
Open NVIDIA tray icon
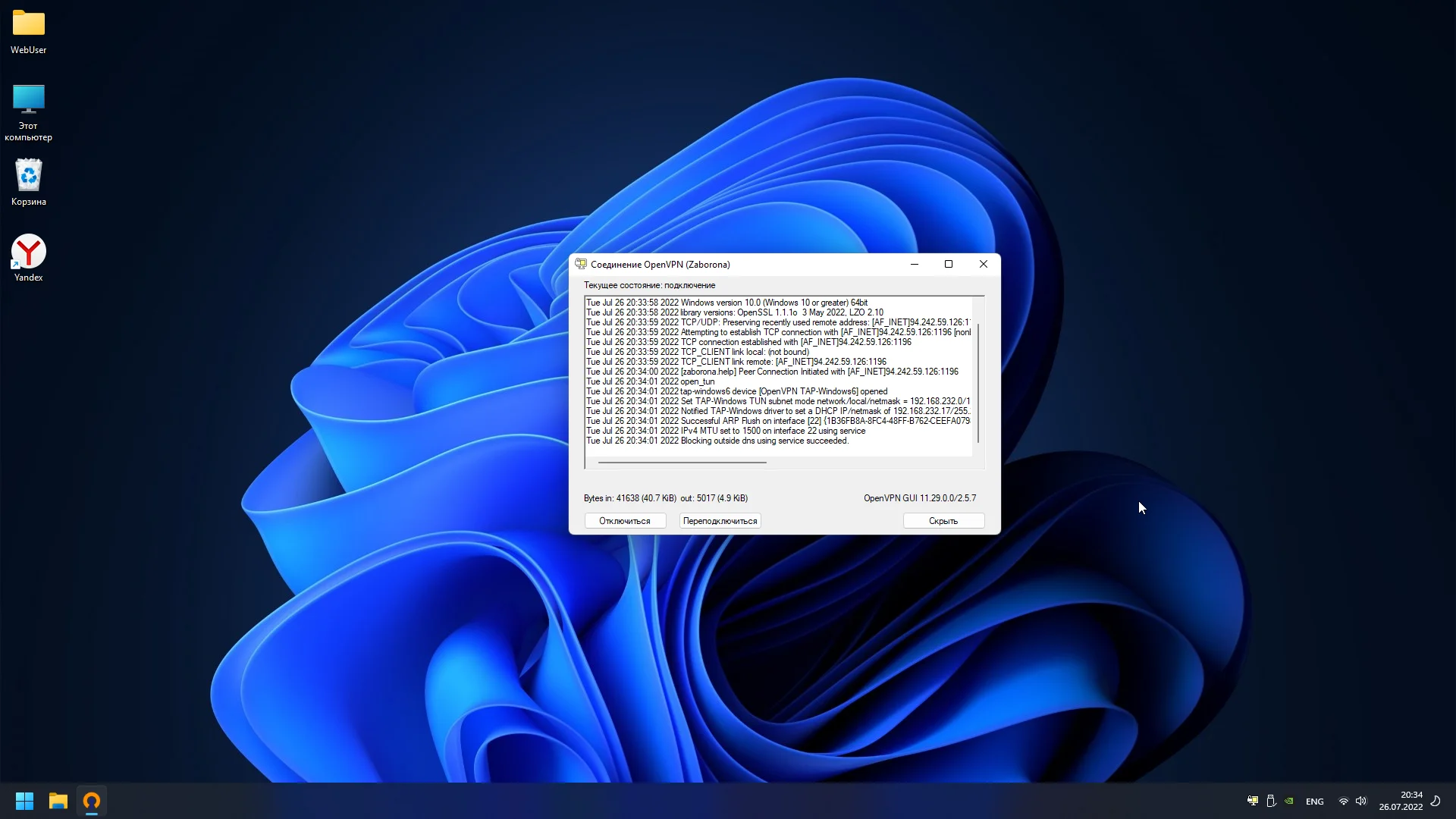1289,801
